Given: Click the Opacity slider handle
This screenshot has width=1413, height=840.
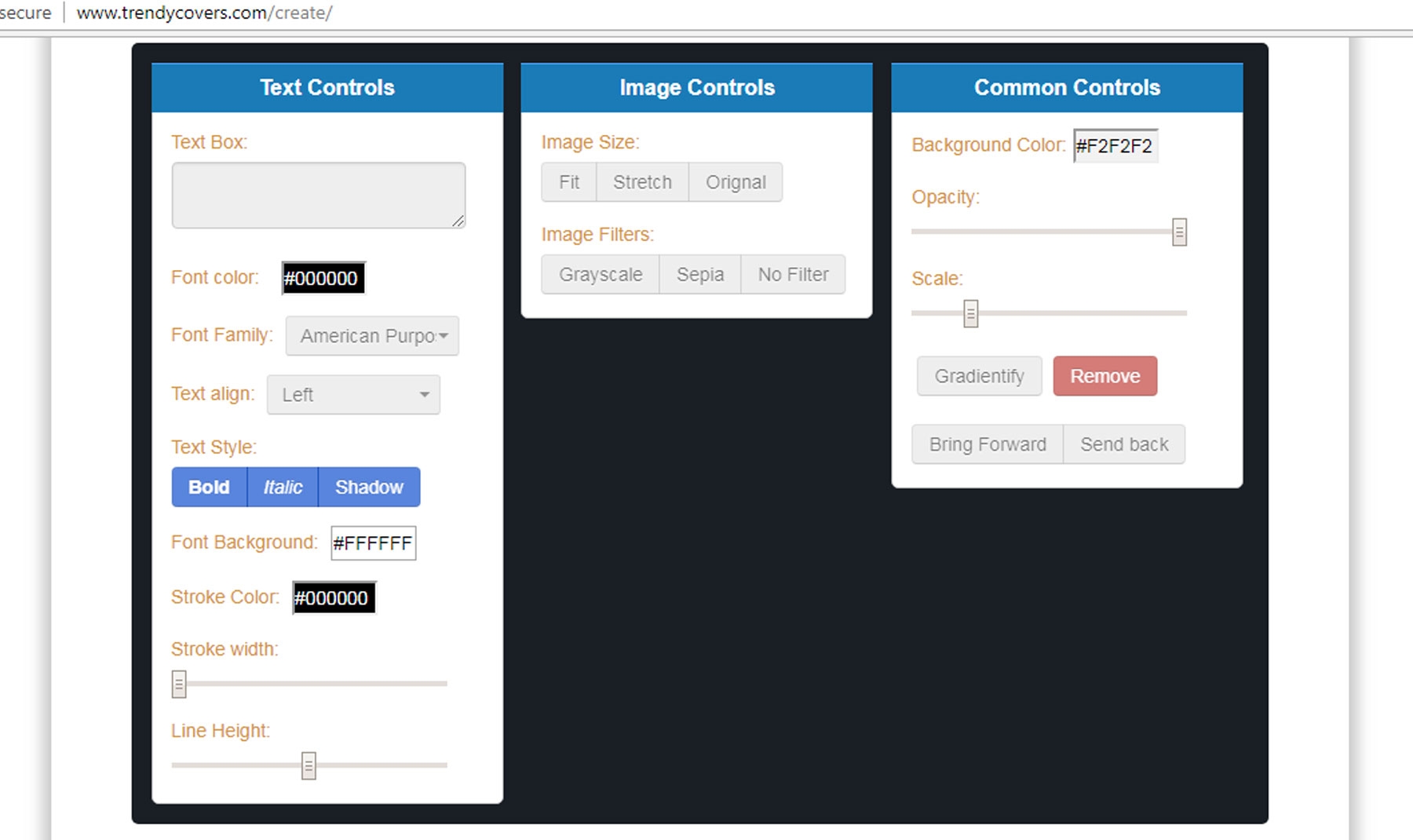Looking at the screenshot, I should click(x=1179, y=232).
